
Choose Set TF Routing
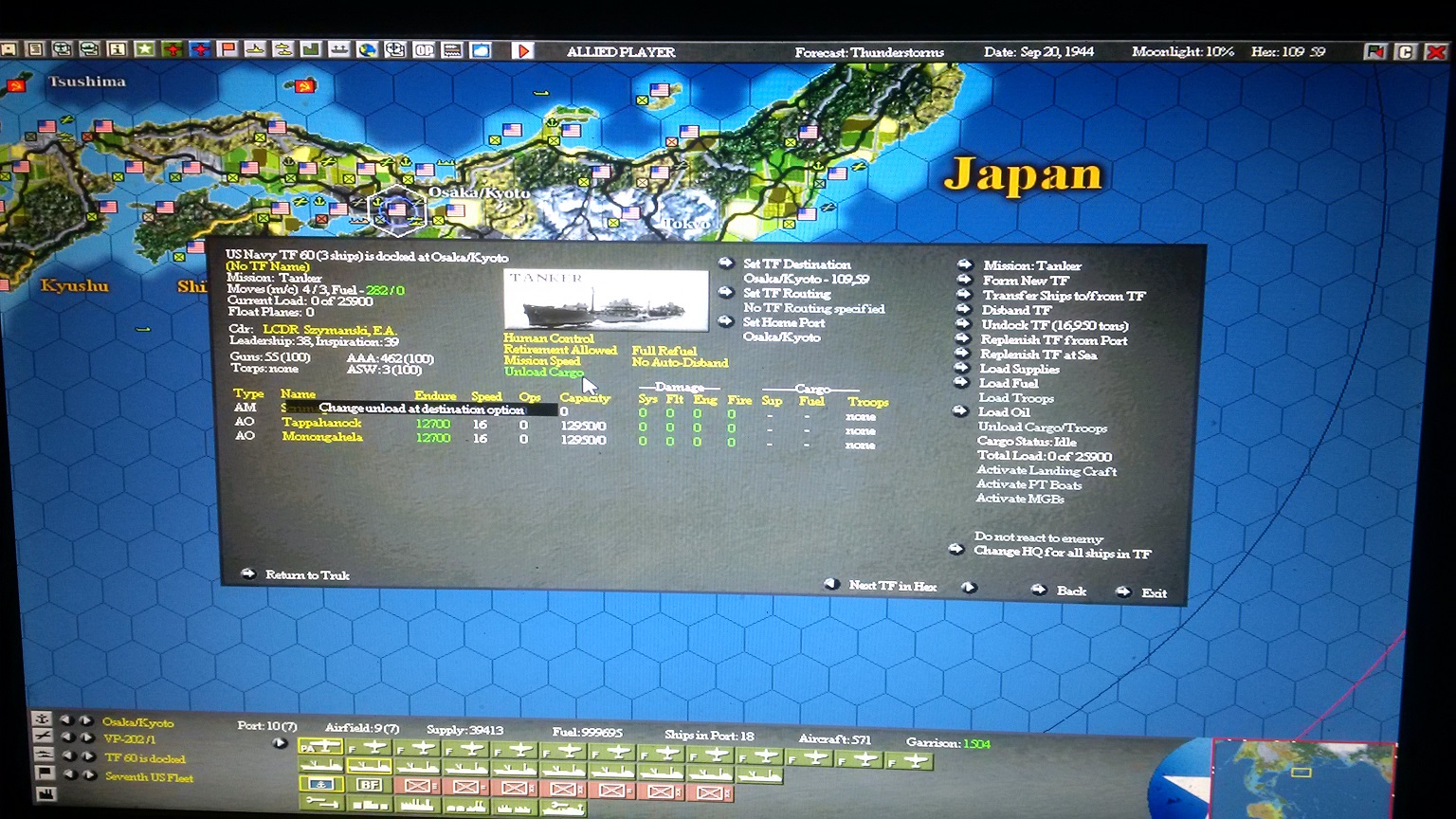coord(787,294)
